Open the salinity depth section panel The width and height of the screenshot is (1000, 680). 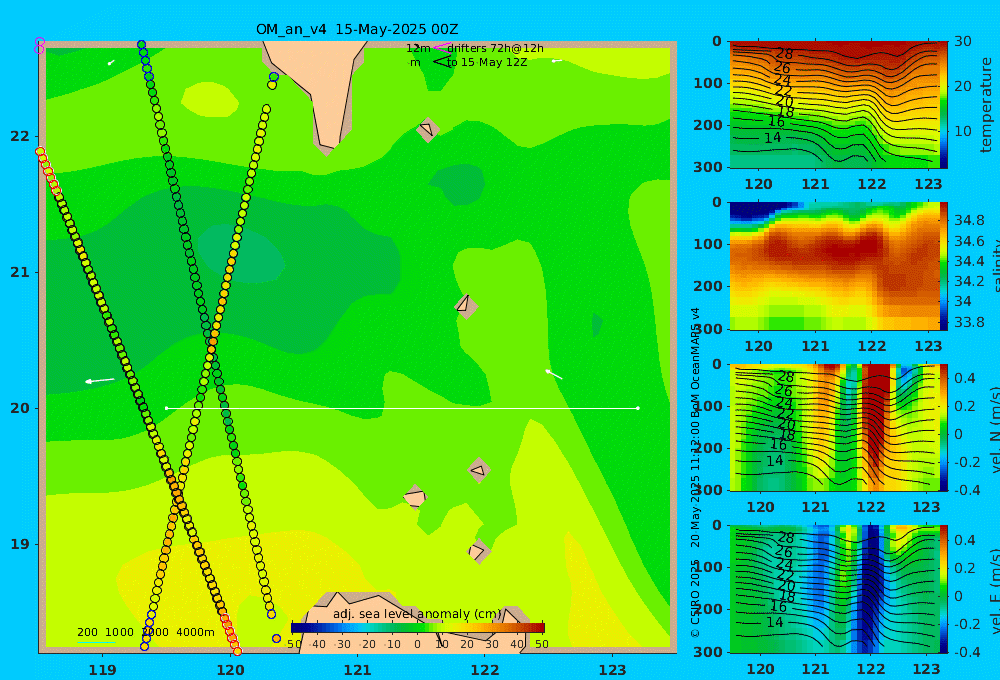(x=834, y=266)
